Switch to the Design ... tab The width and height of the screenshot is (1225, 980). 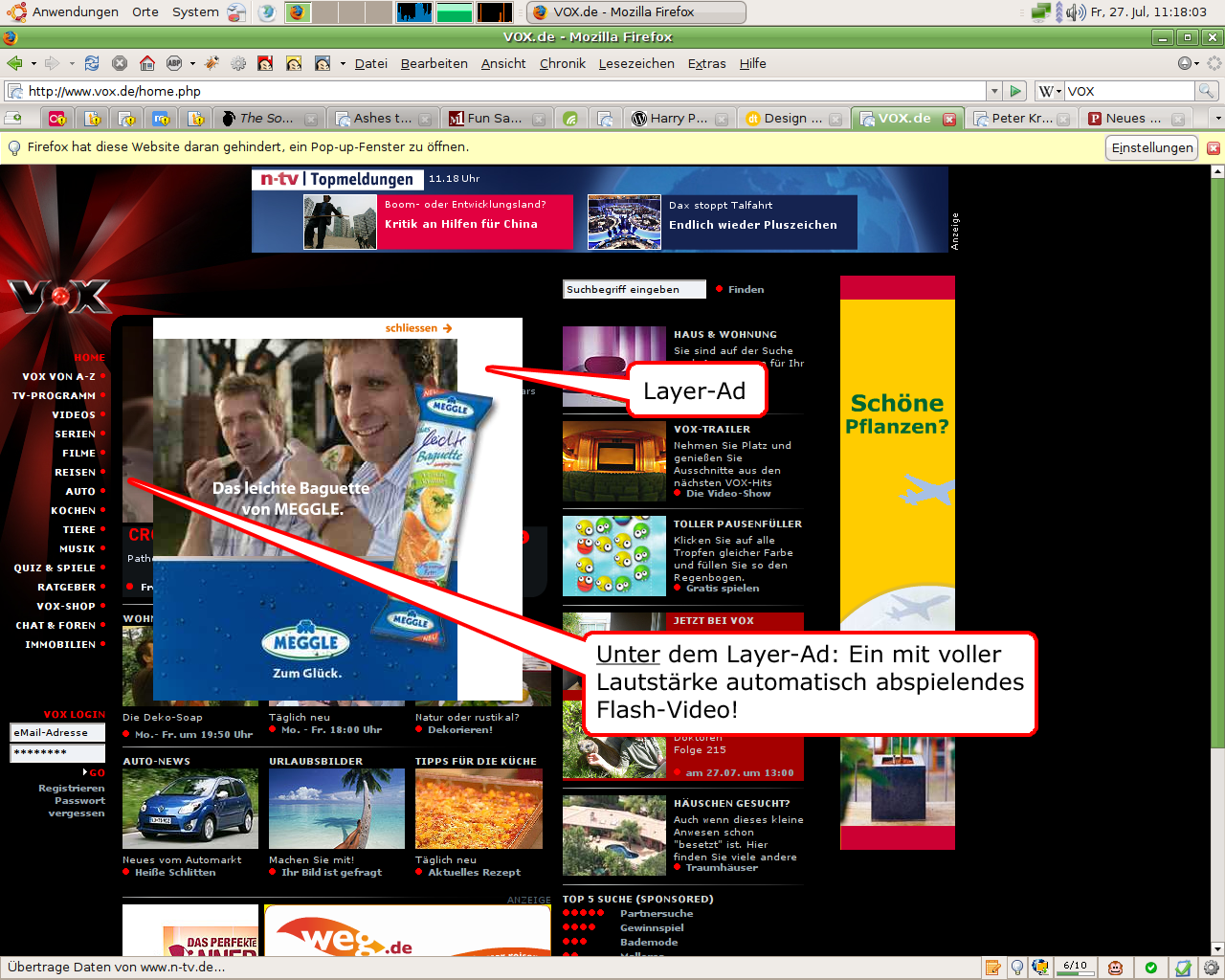coord(793,119)
